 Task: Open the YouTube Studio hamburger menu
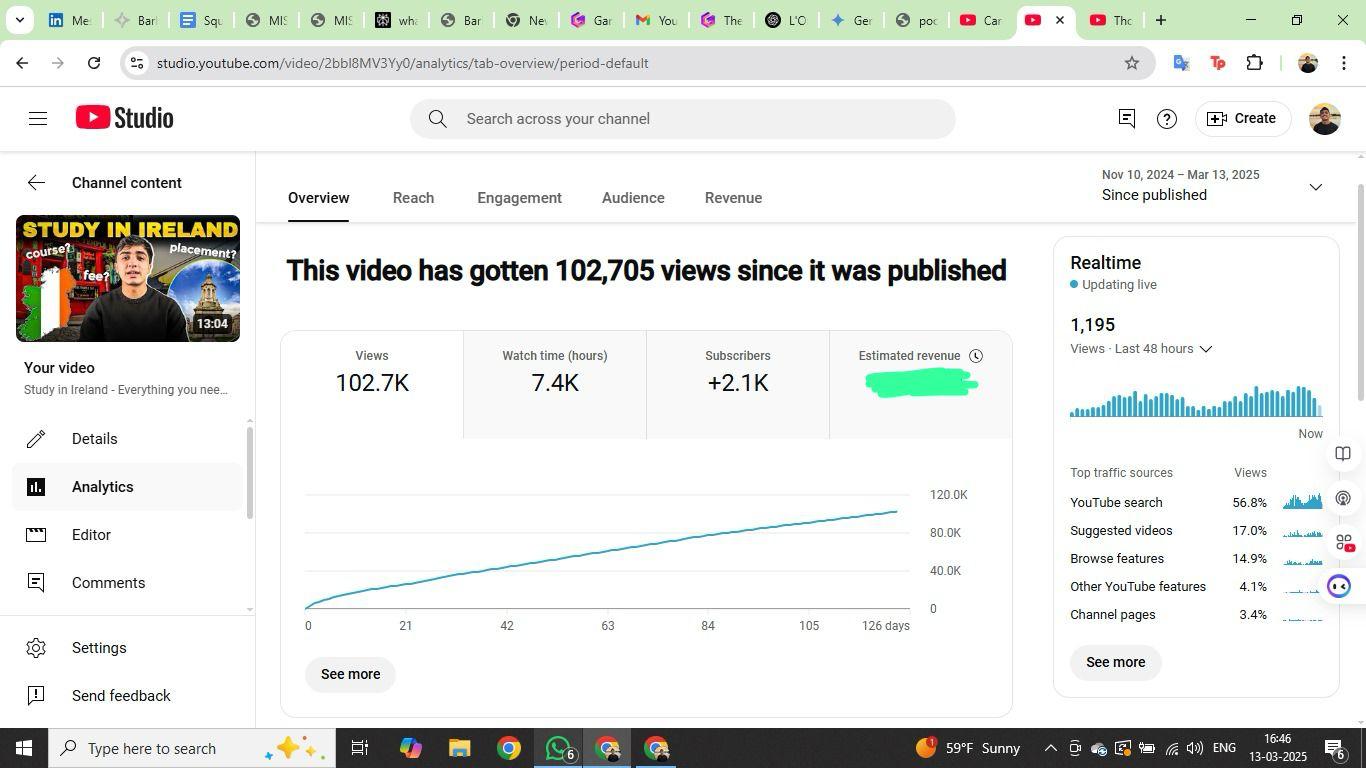pyautogui.click(x=38, y=119)
